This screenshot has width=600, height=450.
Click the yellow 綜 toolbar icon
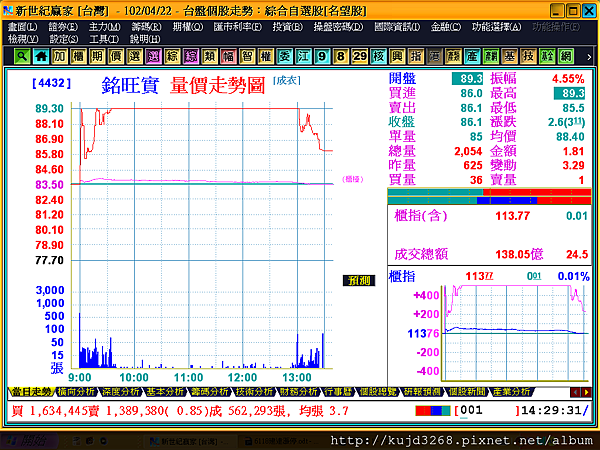click(x=172, y=57)
